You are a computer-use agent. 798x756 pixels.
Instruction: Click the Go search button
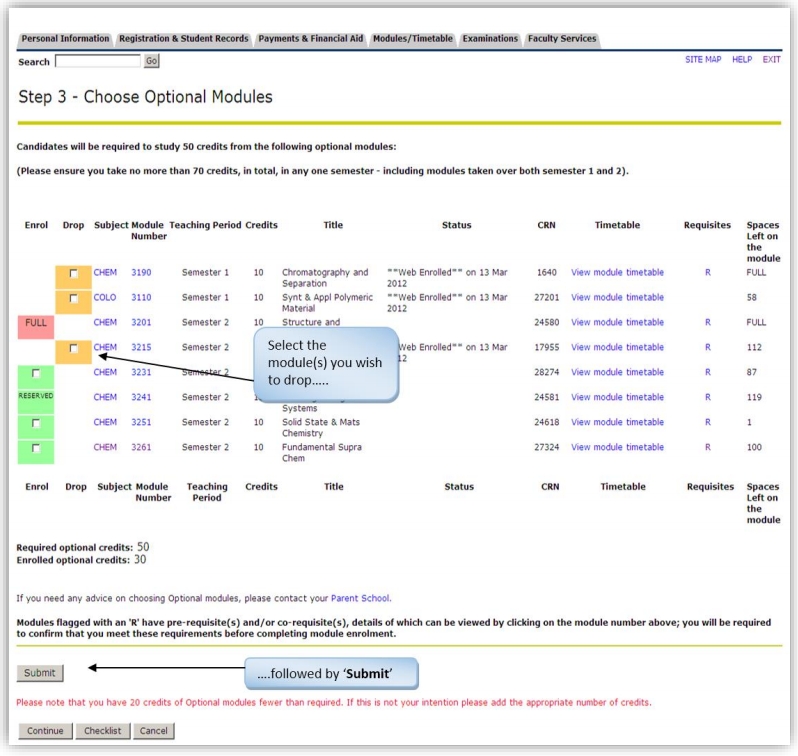pyautogui.click(x=152, y=61)
